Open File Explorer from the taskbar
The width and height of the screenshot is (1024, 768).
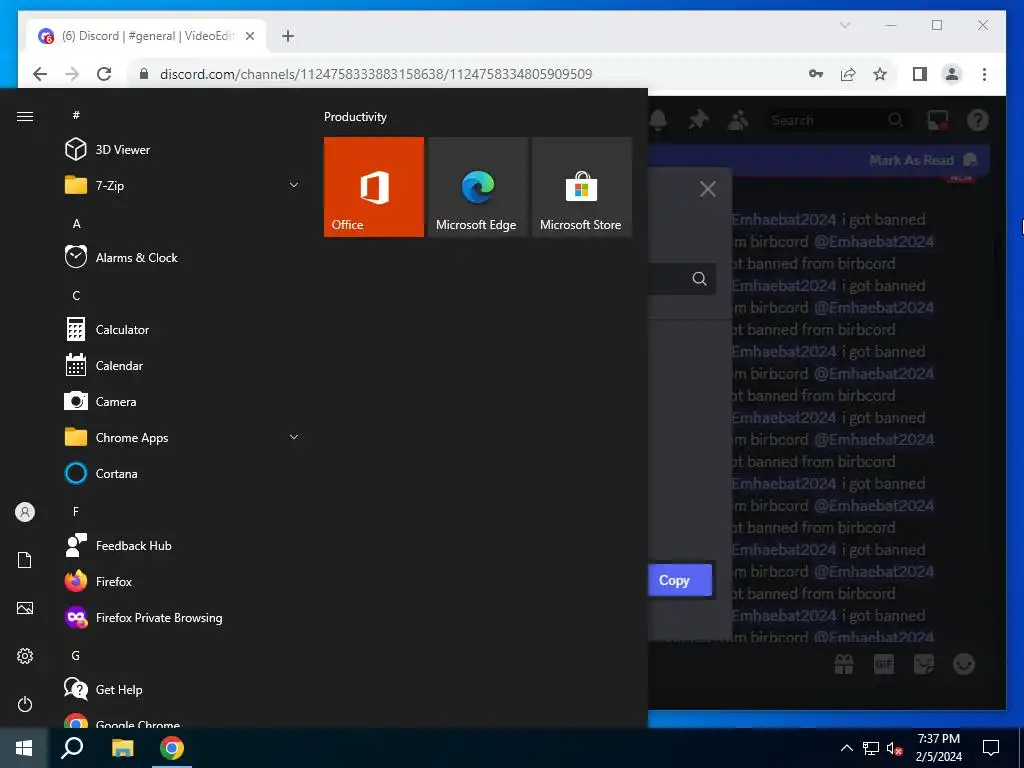pyautogui.click(x=122, y=748)
